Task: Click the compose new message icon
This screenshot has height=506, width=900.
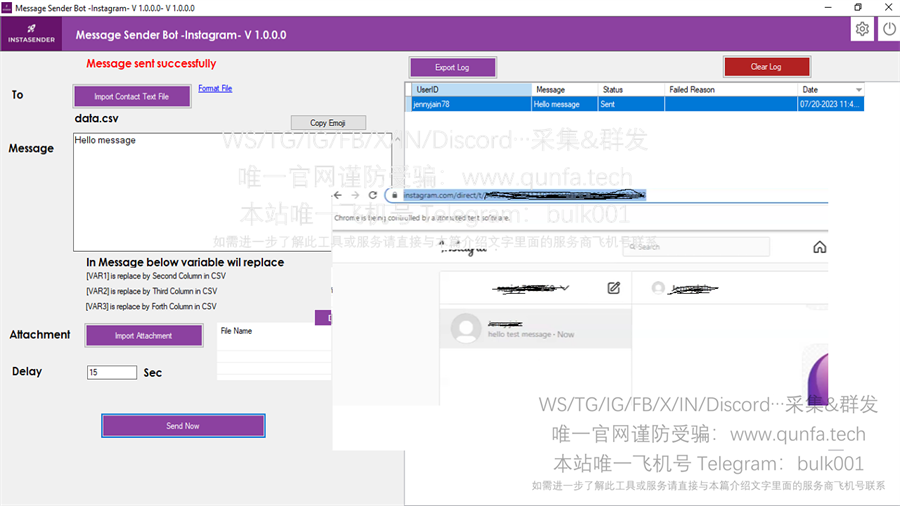Action: [x=614, y=287]
